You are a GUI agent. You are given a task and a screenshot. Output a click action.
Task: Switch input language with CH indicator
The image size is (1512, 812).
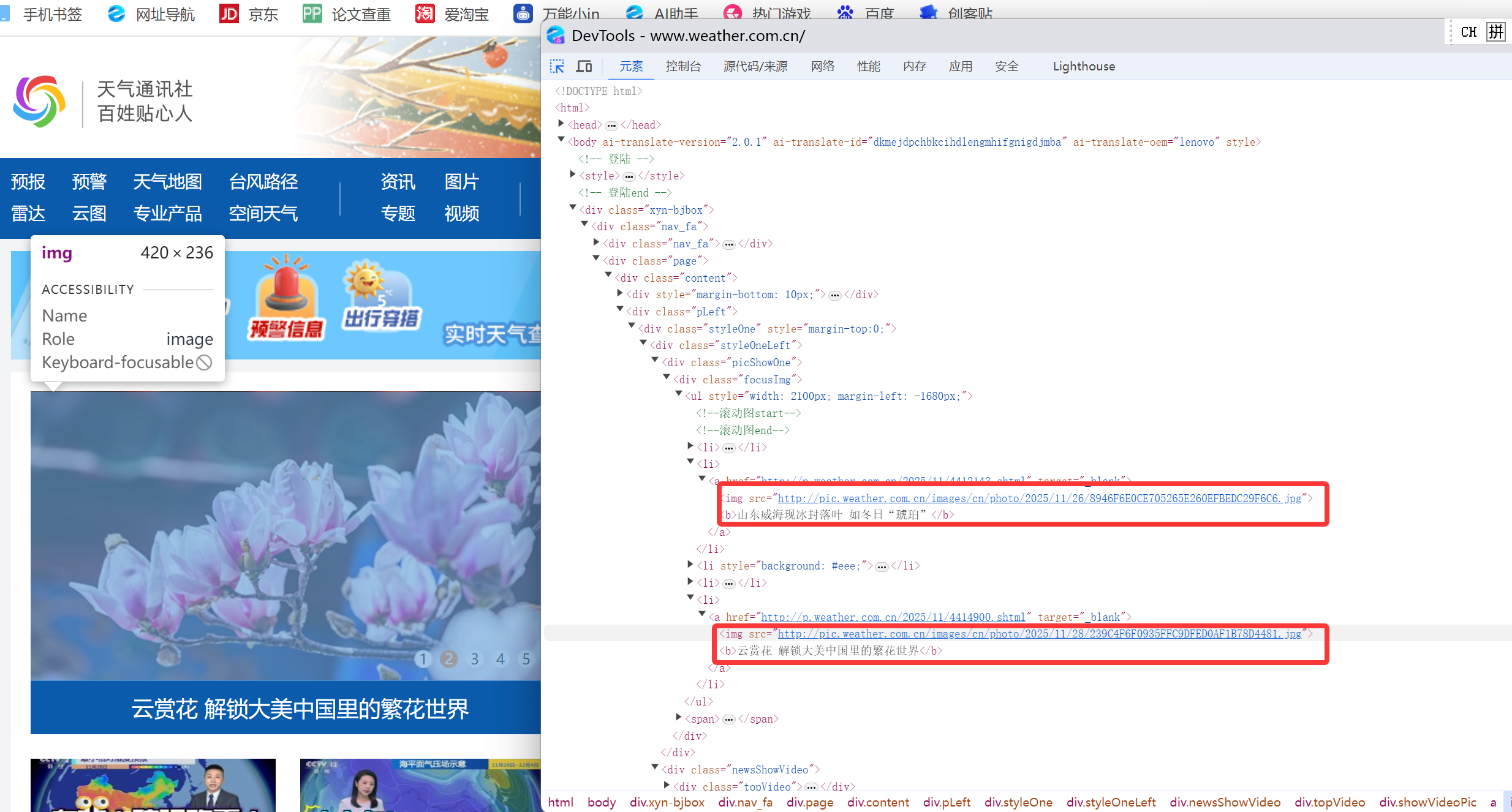coord(1469,32)
